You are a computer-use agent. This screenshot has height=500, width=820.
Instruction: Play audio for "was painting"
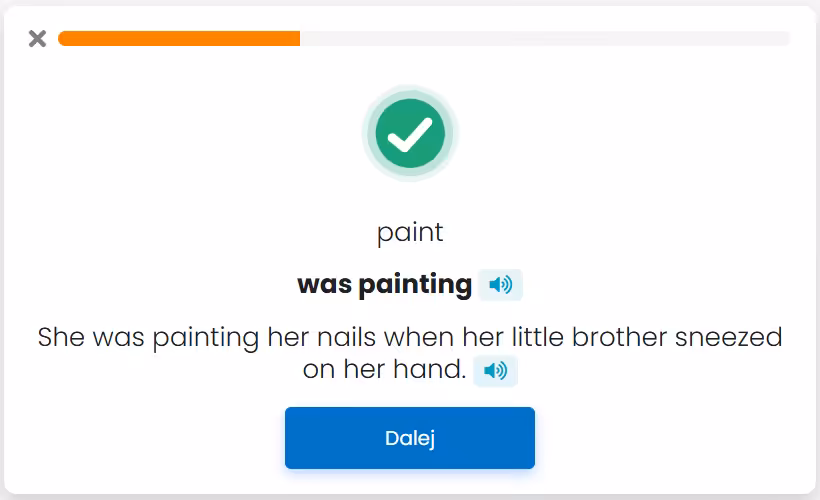(500, 285)
